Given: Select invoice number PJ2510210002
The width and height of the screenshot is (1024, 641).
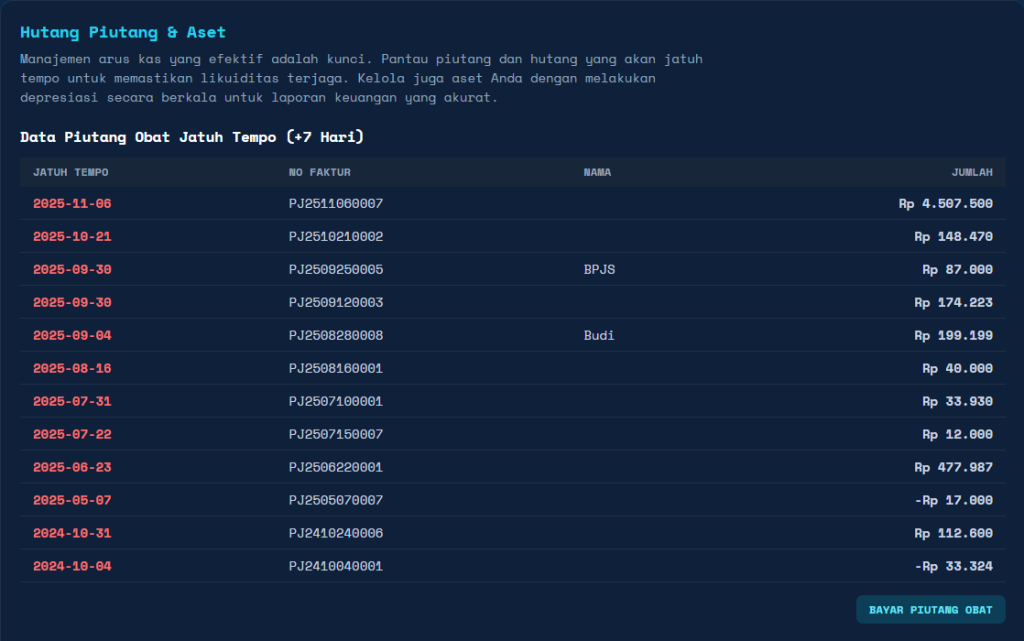Looking at the screenshot, I should 336,237.
